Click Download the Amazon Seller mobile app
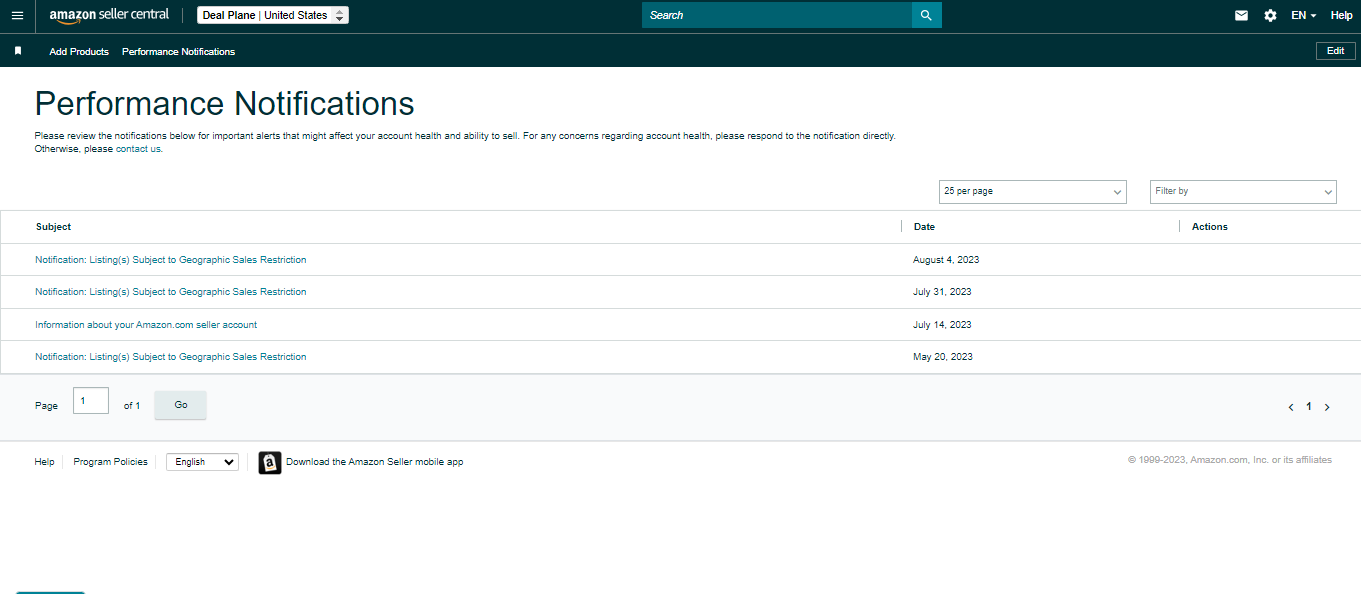The width and height of the screenshot is (1361, 594). [374, 462]
